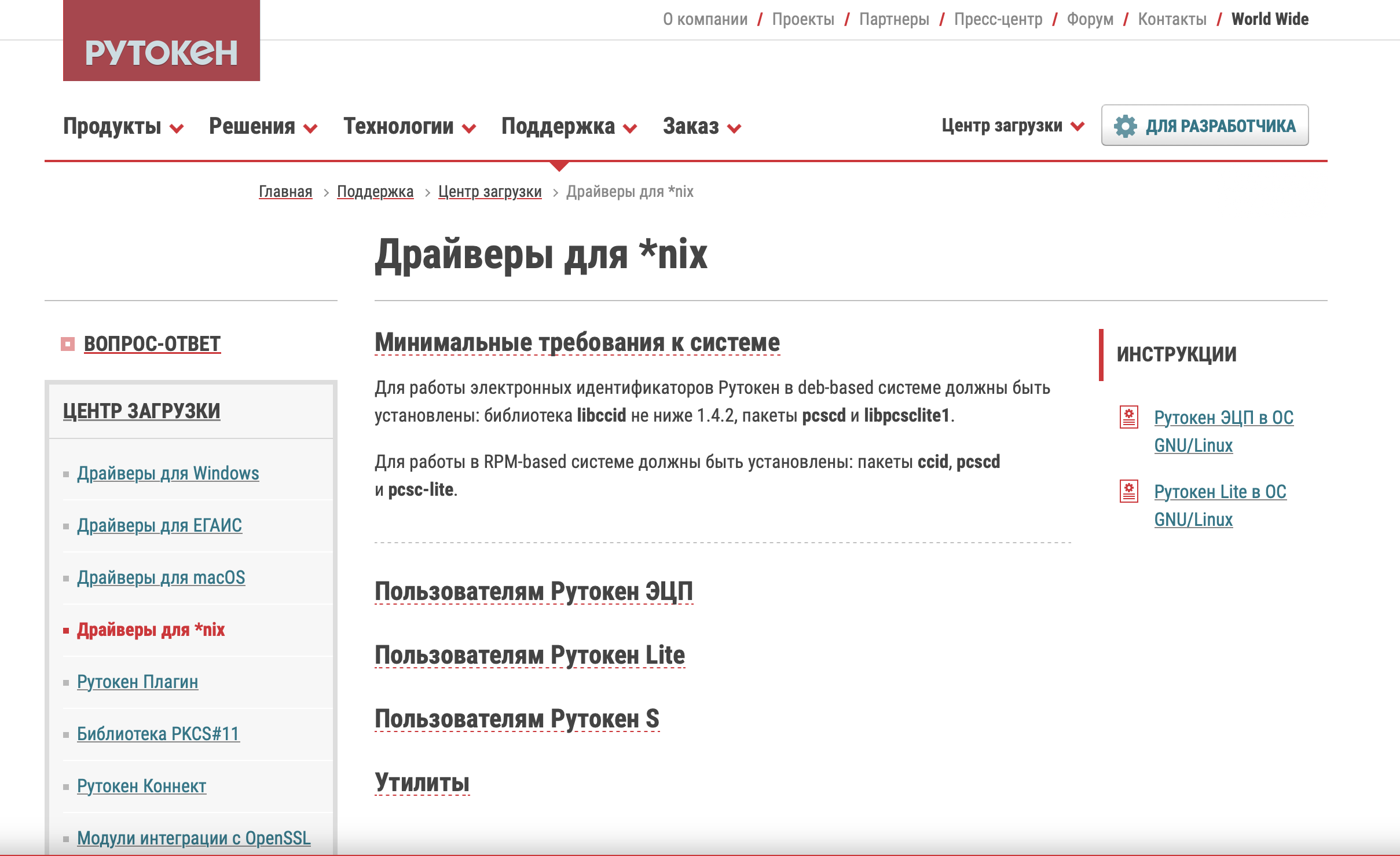Expand the Заказ menu chevron
The height and width of the screenshot is (856, 1400).
coord(734,128)
